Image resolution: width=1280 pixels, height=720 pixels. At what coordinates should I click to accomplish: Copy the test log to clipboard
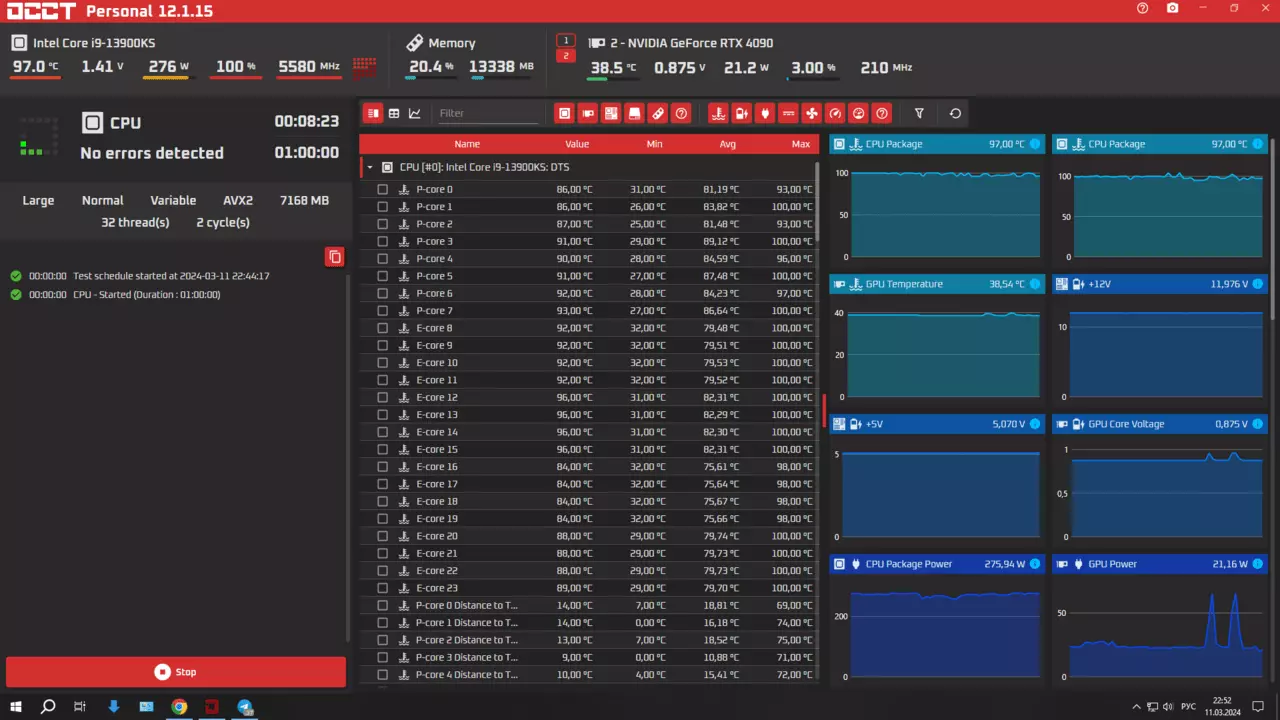tap(335, 257)
